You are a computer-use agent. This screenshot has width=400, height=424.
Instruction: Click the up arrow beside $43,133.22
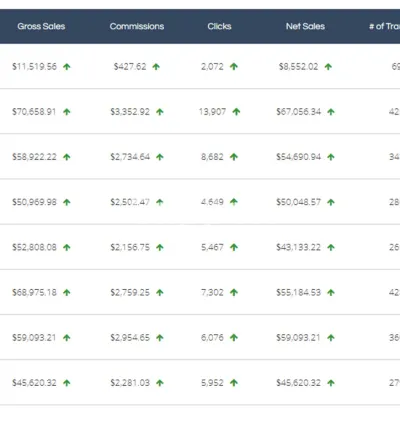[x=331, y=247]
